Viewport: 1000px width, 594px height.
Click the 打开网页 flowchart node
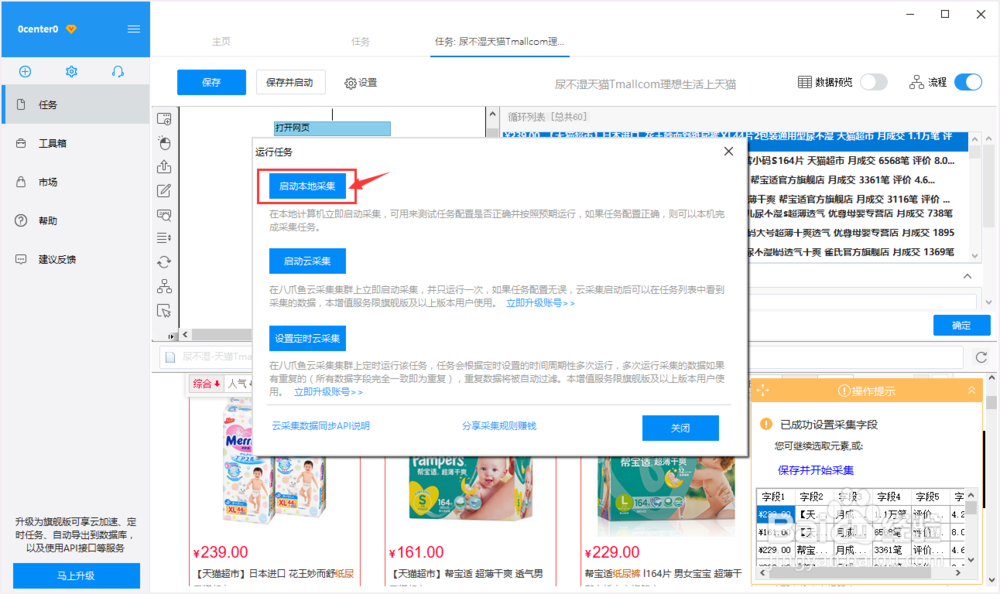point(332,128)
